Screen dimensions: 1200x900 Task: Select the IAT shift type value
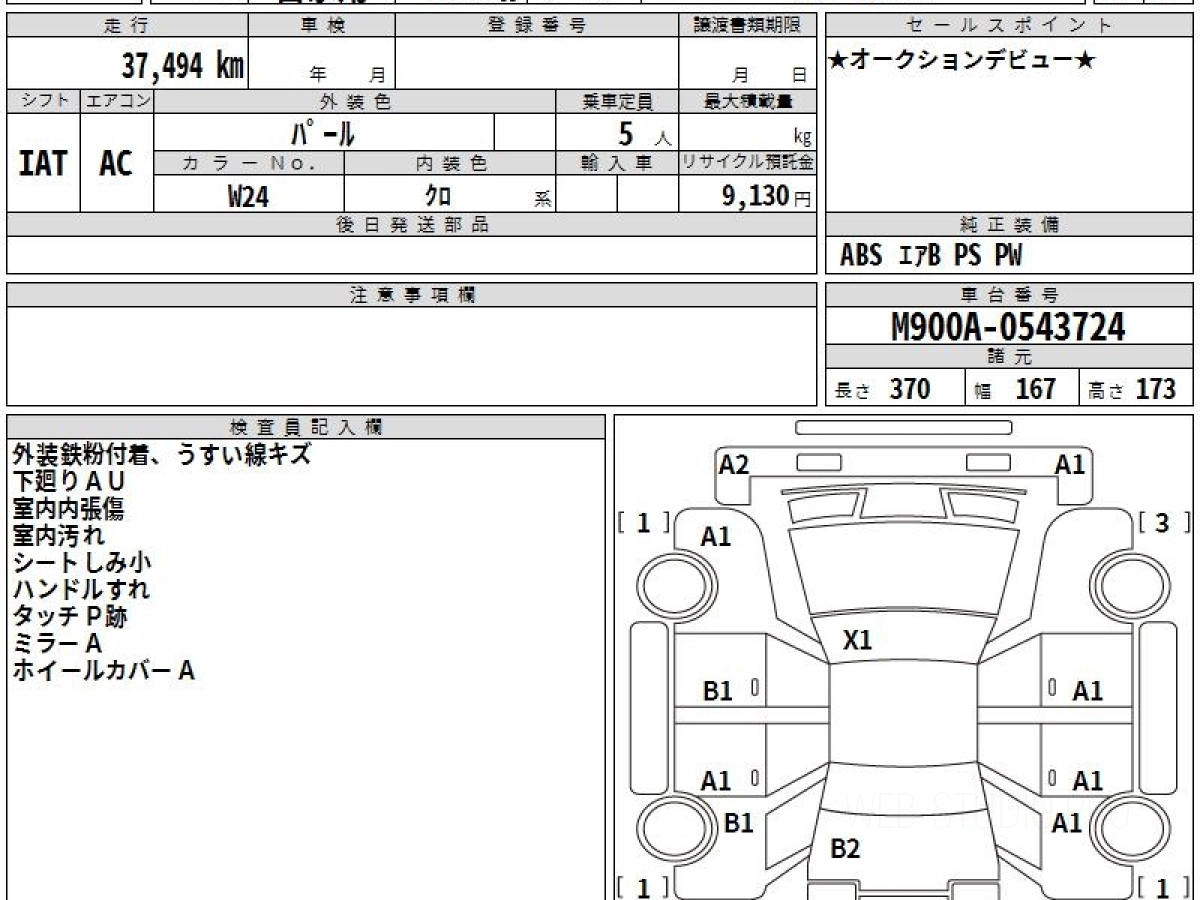tap(43, 164)
